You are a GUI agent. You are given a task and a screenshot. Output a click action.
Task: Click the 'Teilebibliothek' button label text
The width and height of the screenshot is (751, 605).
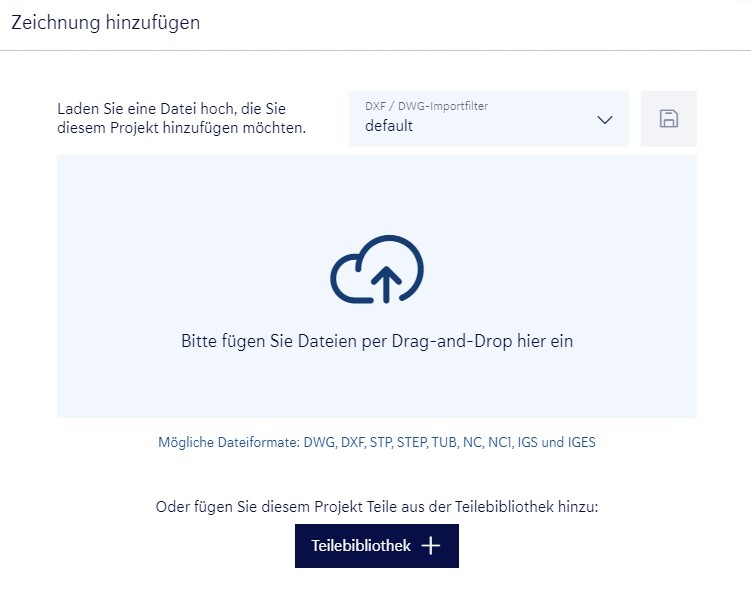coord(361,546)
